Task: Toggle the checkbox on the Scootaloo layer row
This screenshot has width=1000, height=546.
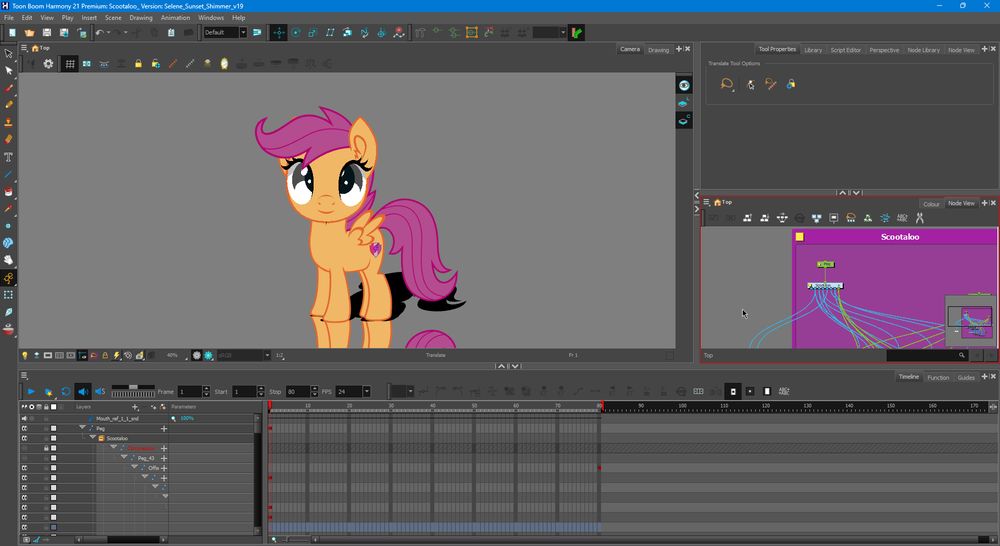Action: [54, 438]
